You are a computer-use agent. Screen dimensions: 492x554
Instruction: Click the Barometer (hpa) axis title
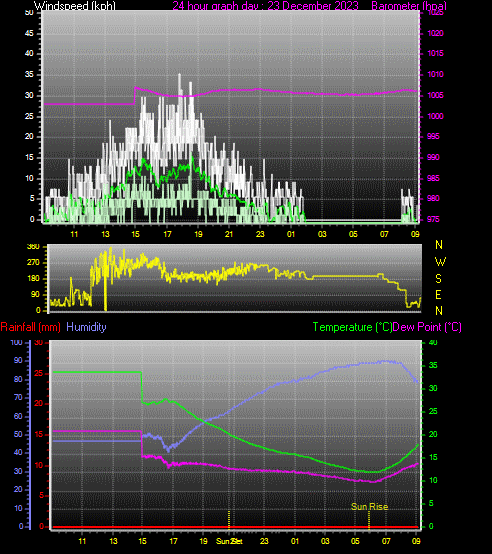(409, 6)
